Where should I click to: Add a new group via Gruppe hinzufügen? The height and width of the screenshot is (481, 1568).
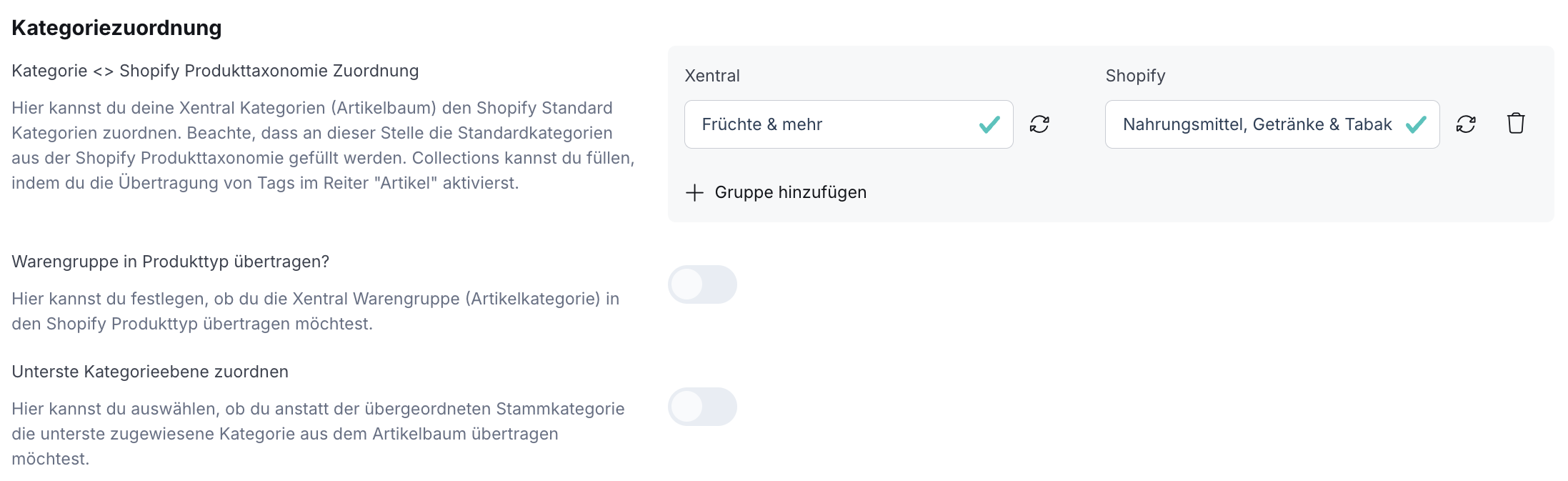(776, 192)
